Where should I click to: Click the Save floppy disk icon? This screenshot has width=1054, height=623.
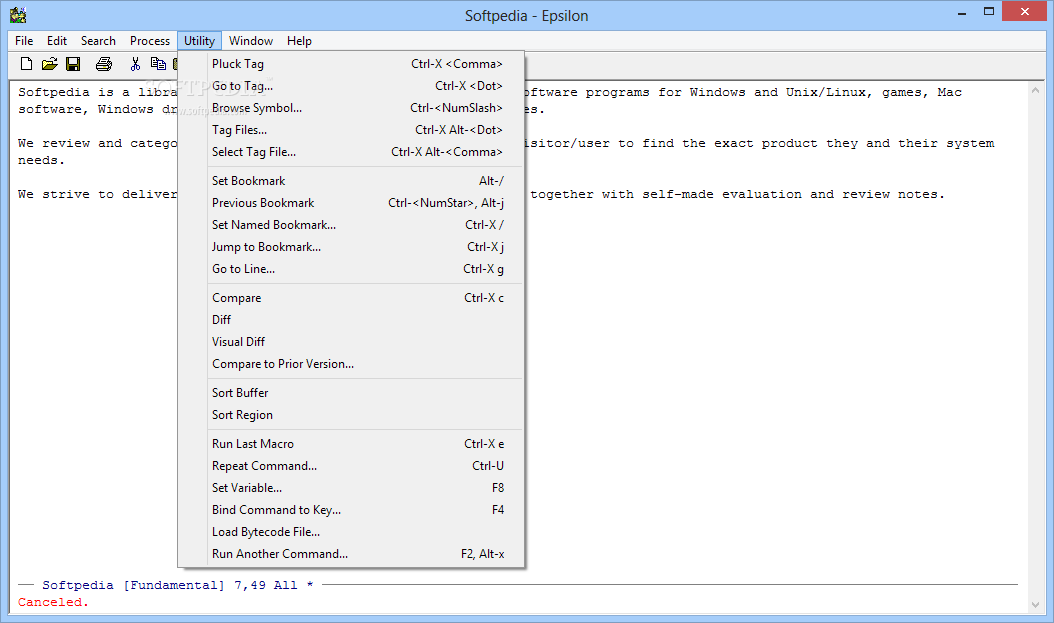[73, 64]
